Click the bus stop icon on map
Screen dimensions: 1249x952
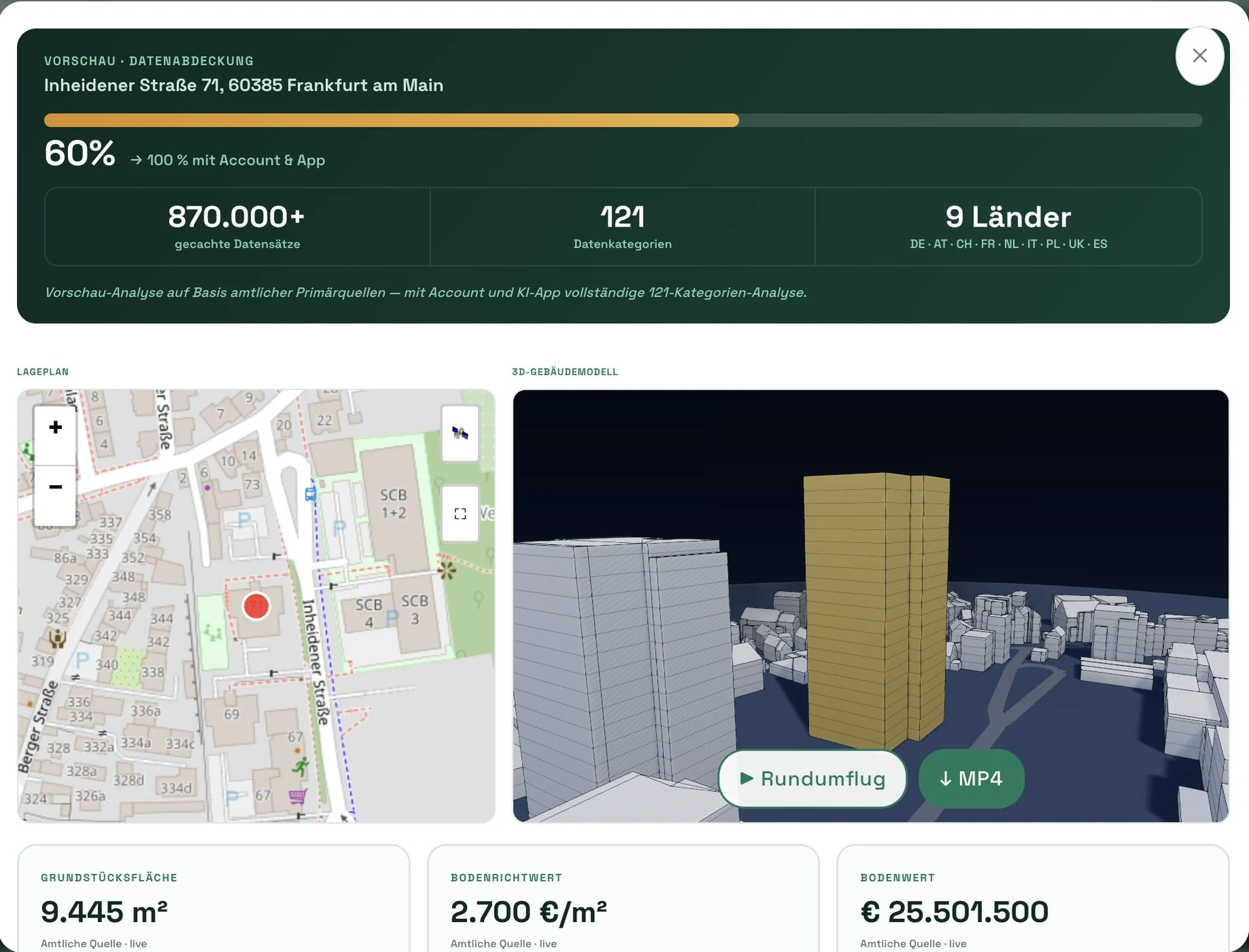(310, 494)
